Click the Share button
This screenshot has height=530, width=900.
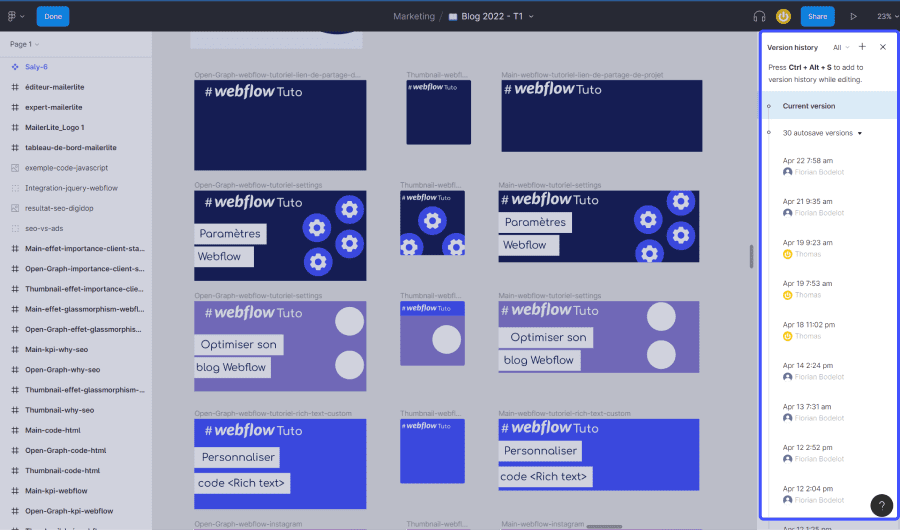pos(817,17)
